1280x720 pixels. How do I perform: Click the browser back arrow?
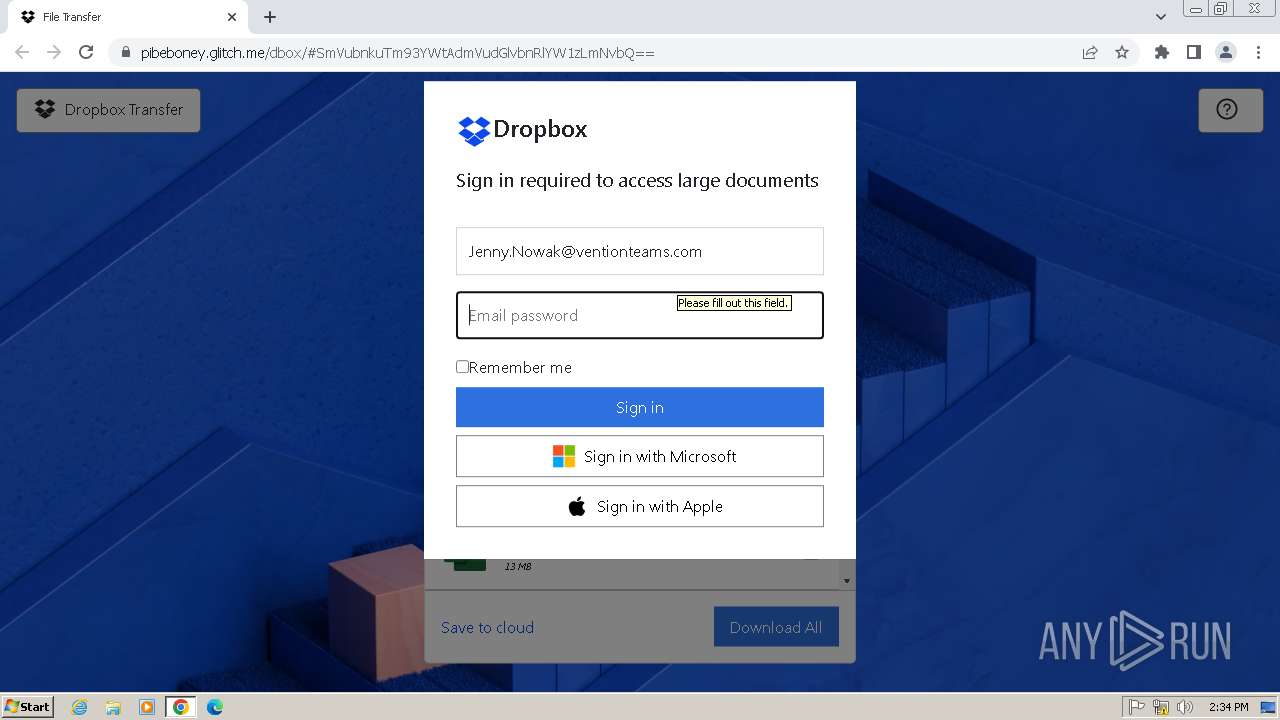[x=22, y=52]
